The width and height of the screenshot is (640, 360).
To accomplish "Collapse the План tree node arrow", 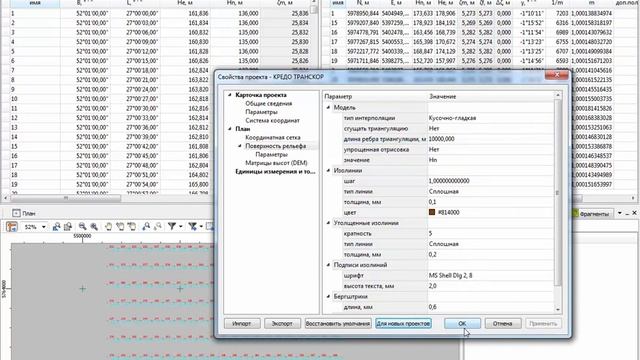I will (230, 129).
